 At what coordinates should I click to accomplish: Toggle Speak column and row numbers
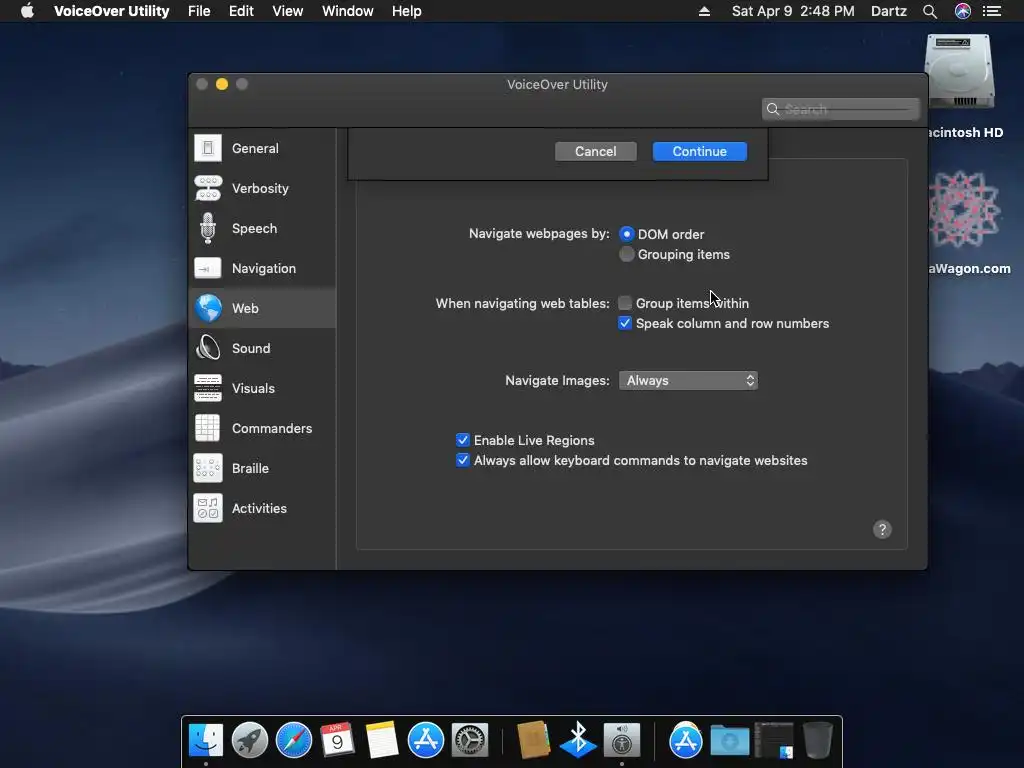pos(625,323)
